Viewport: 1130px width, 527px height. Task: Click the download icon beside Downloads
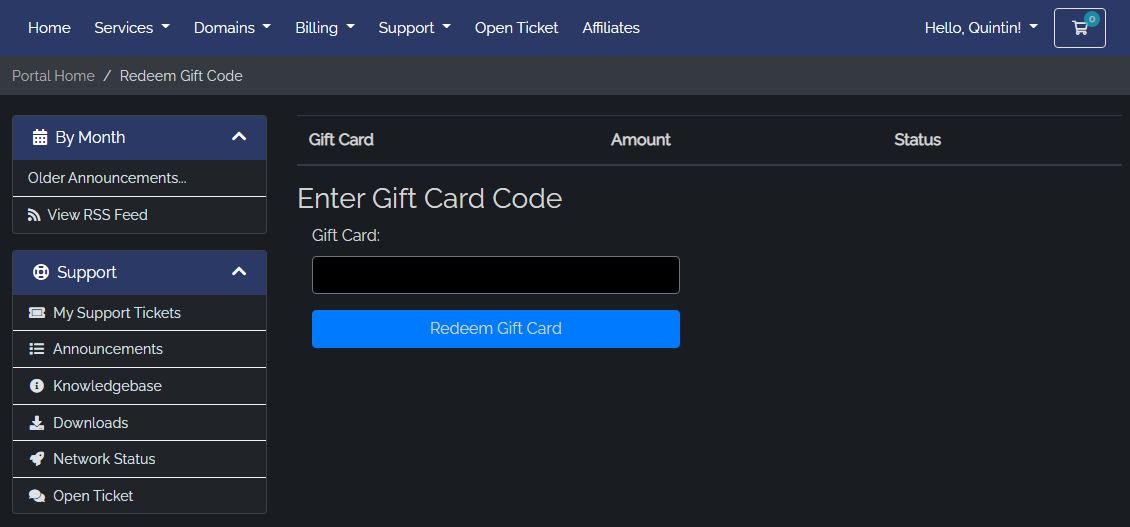[37, 422]
